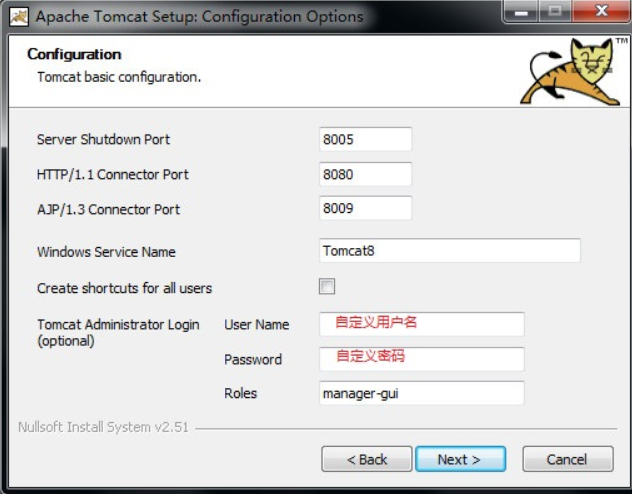
Task: Cancel the Tomcat setup
Action: tap(568, 459)
